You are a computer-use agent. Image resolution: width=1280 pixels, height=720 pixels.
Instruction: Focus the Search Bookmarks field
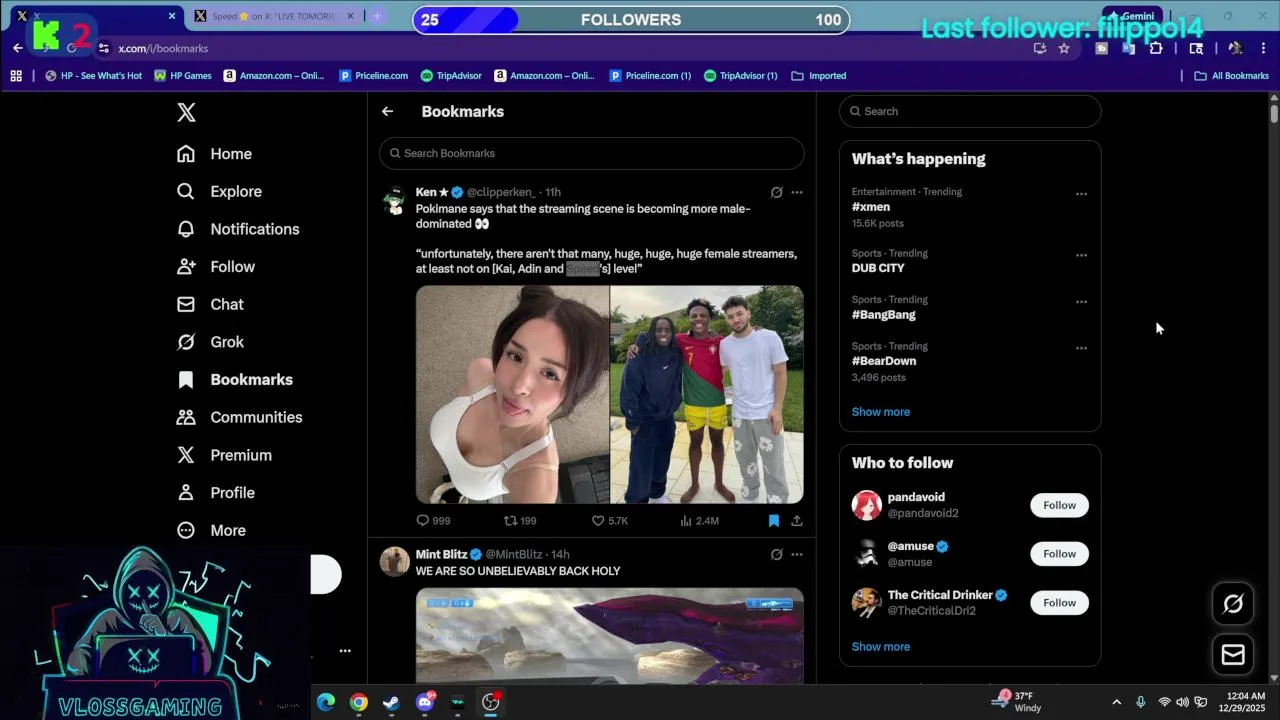591,153
